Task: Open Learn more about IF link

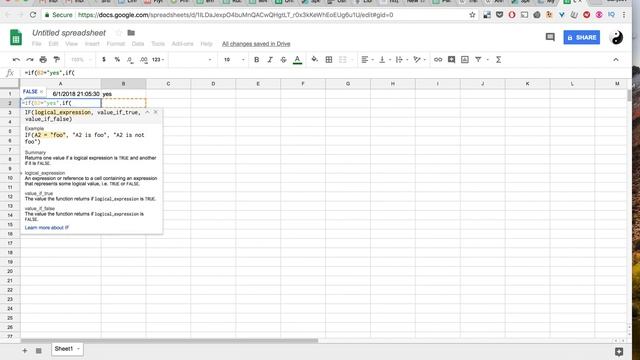Action: tap(47, 227)
